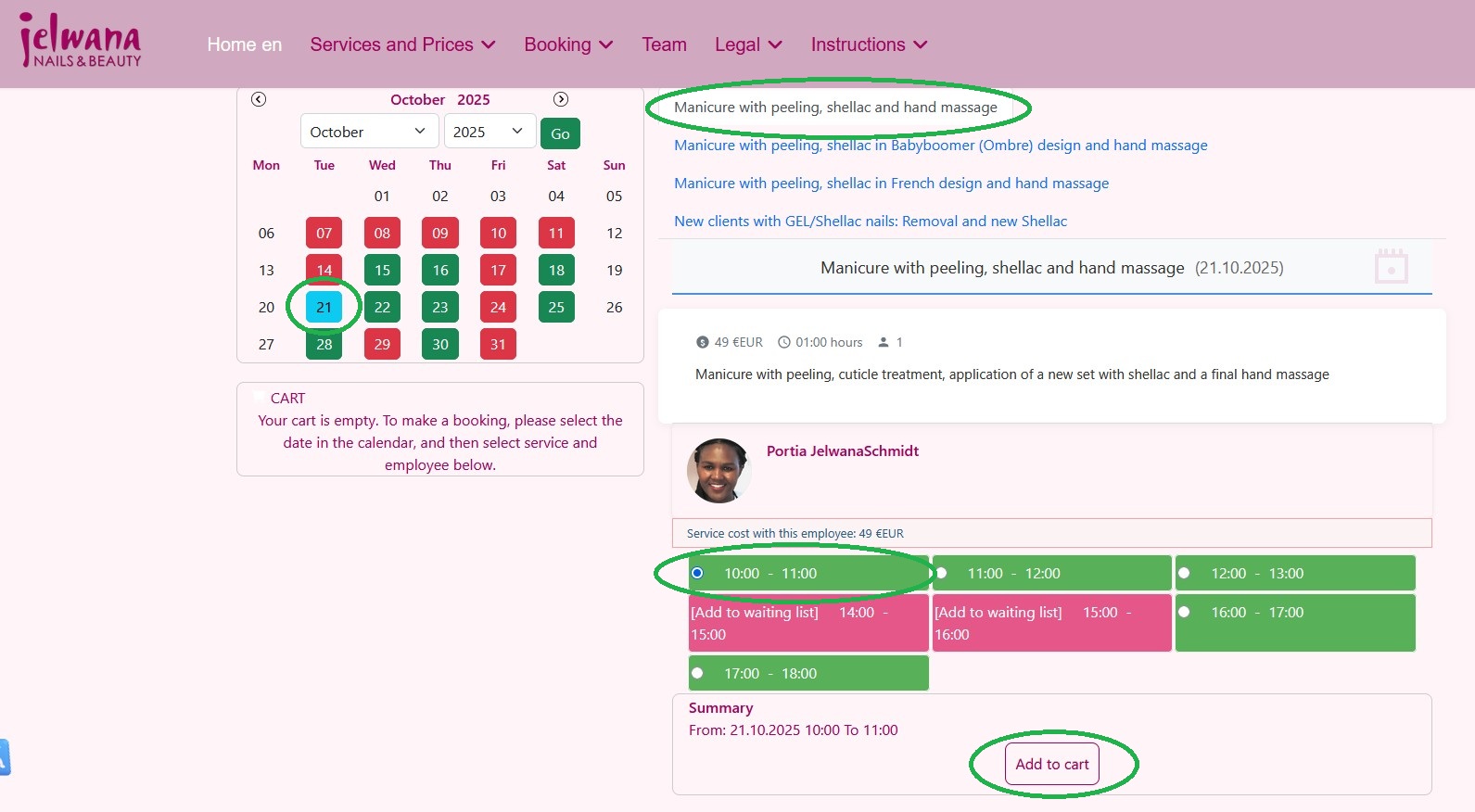Image resolution: width=1475 pixels, height=812 pixels.
Task: Open the Team menu item
Action: 664,44
